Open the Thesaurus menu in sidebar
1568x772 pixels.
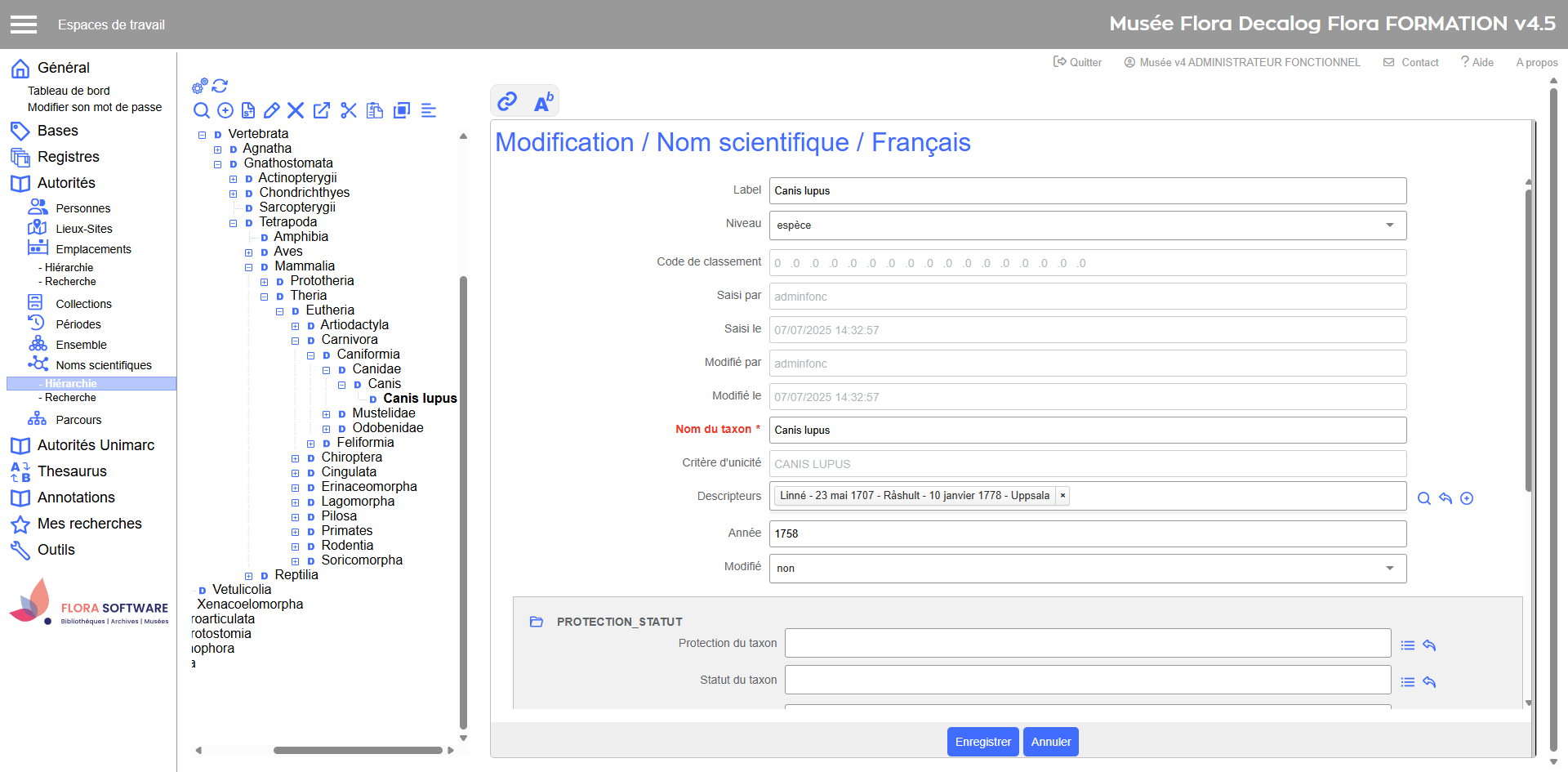click(x=72, y=471)
